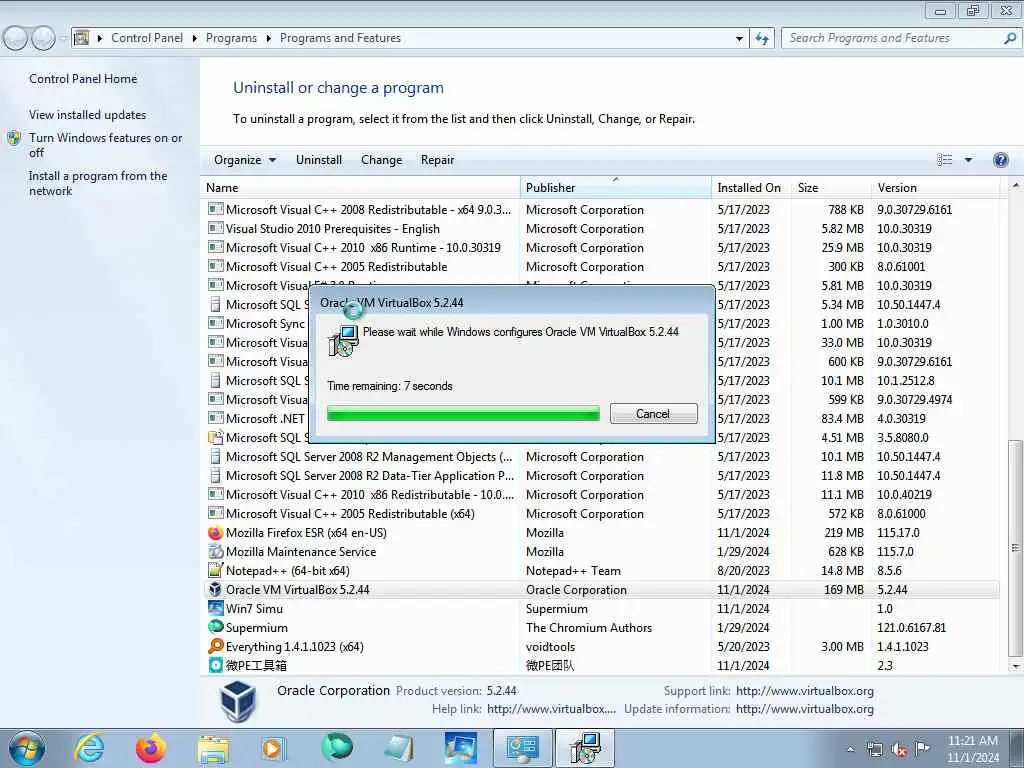Open Turn Windows features on or off

tap(105, 145)
